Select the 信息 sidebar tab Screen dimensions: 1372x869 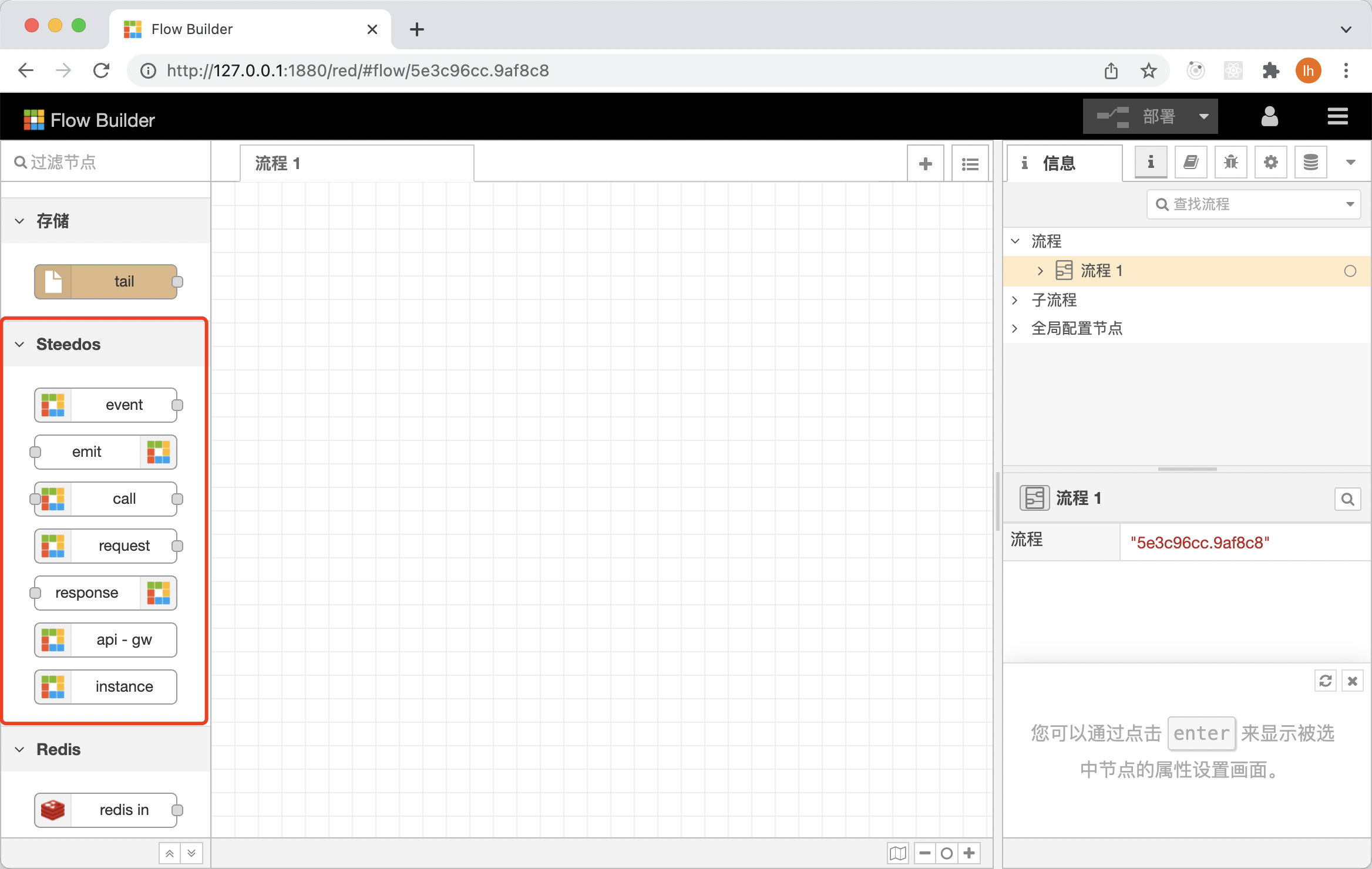pos(1064,163)
